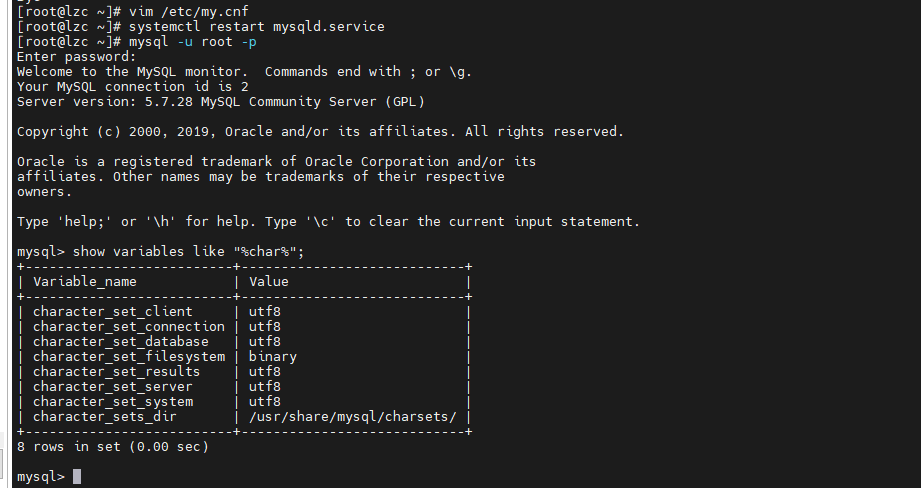Click the Copyright Oracle notice line

pyautogui.click(x=320, y=132)
